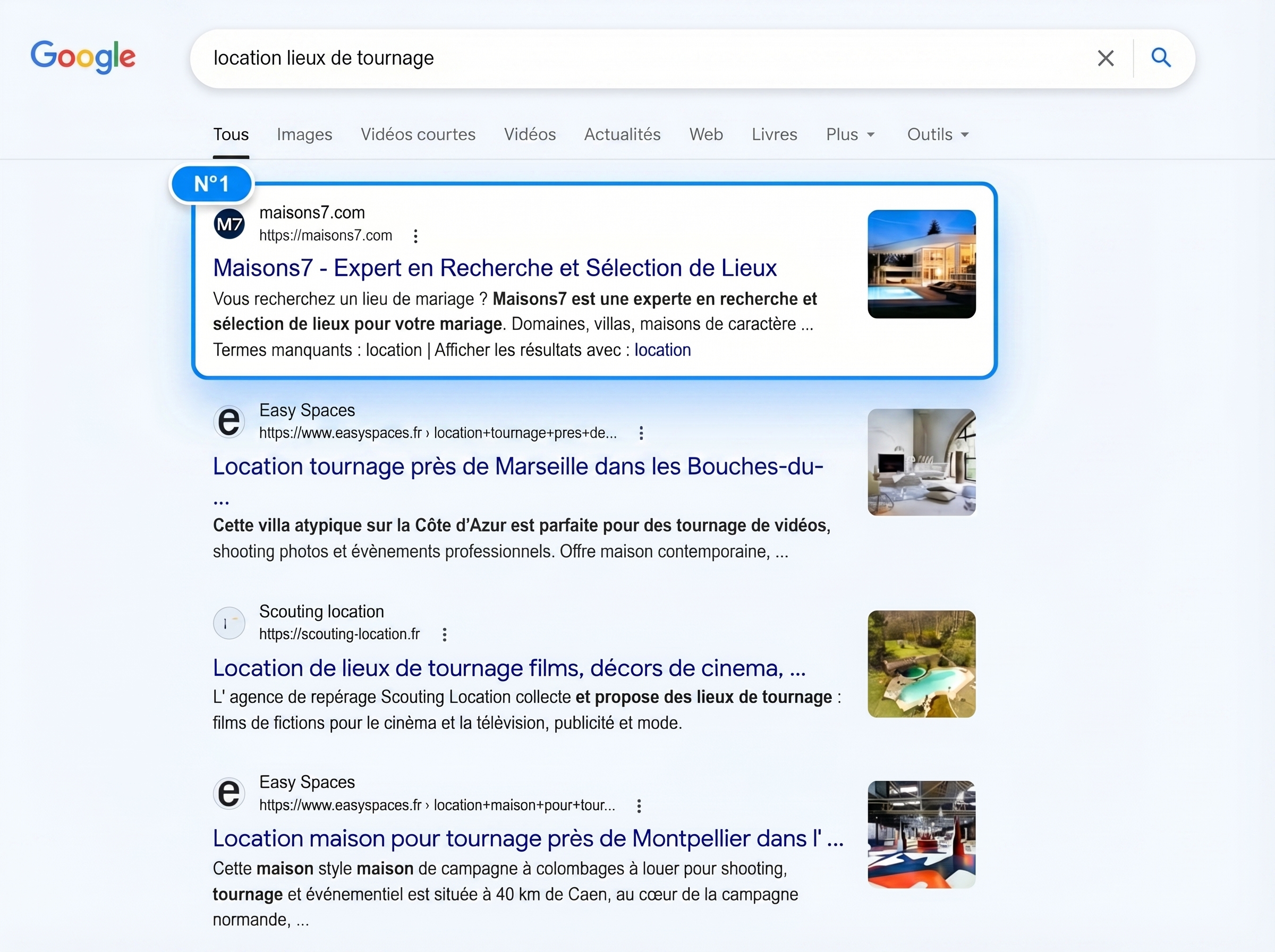Open the Maisons7 - Expert en Recherche result title
Viewport: 1275px width, 952px height.
click(x=495, y=268)
